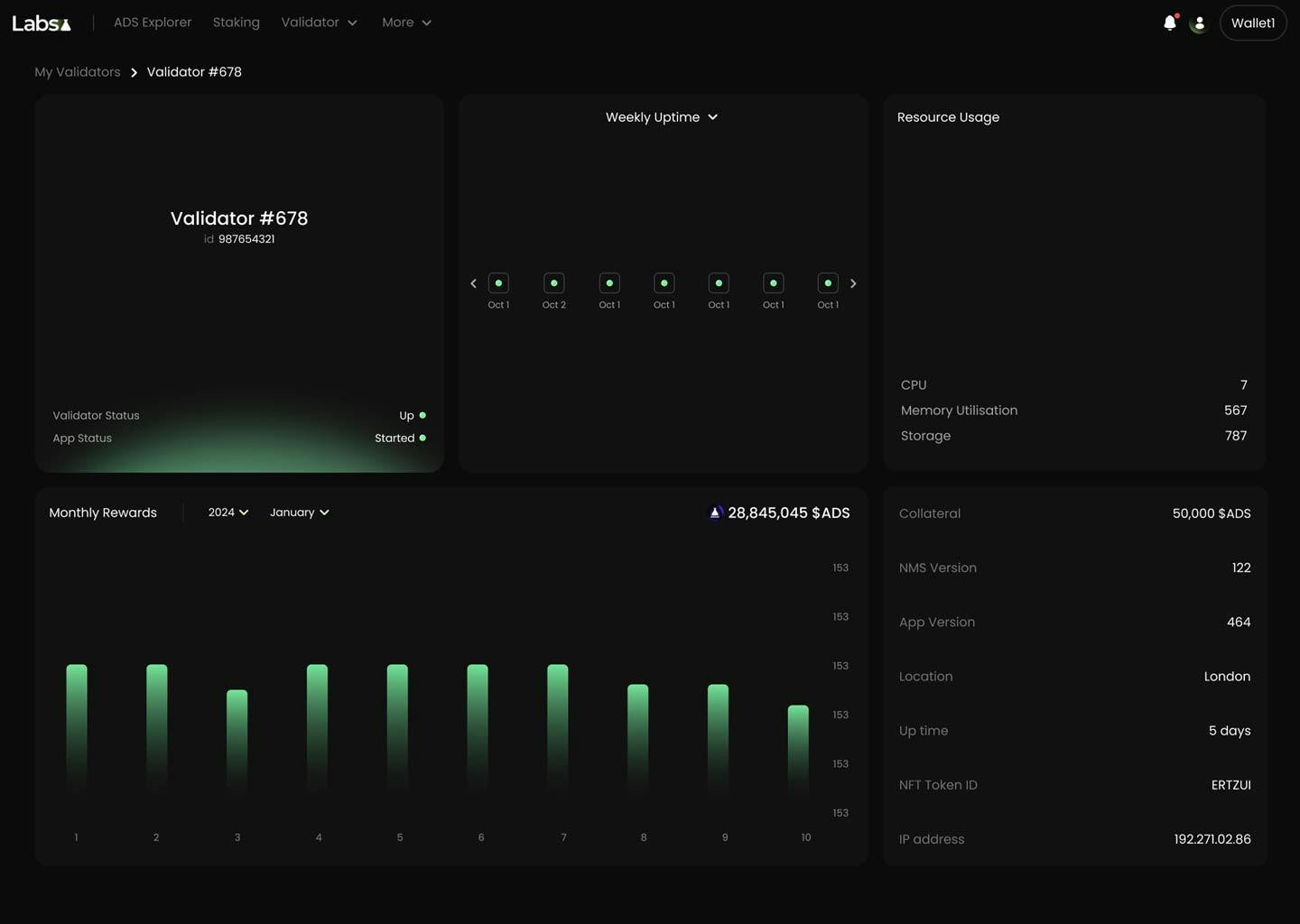
Task: Click Validator #678 breadcrumb
Action: (x=194, y=72)
